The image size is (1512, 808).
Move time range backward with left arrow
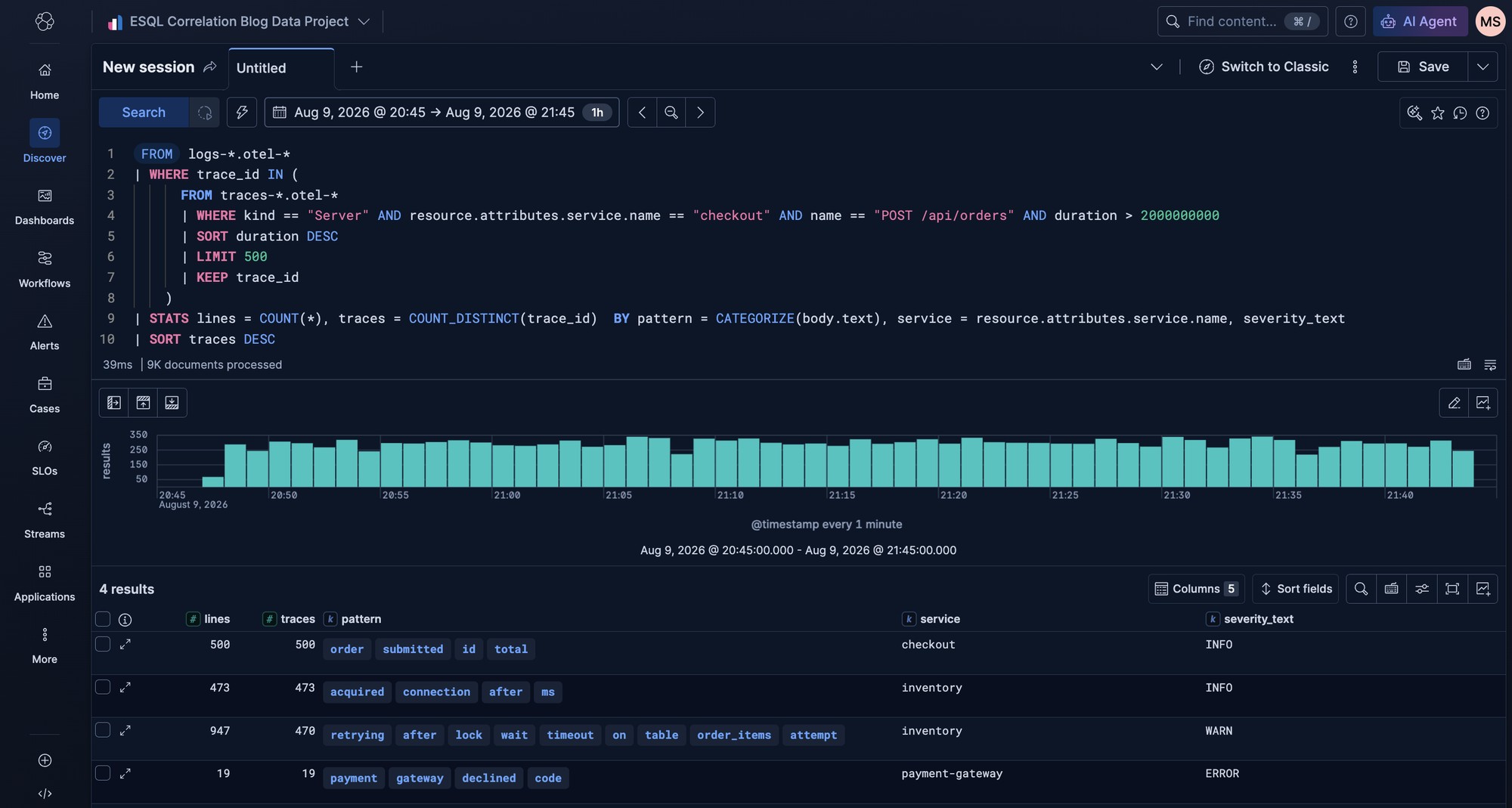[x=642, y=113]
